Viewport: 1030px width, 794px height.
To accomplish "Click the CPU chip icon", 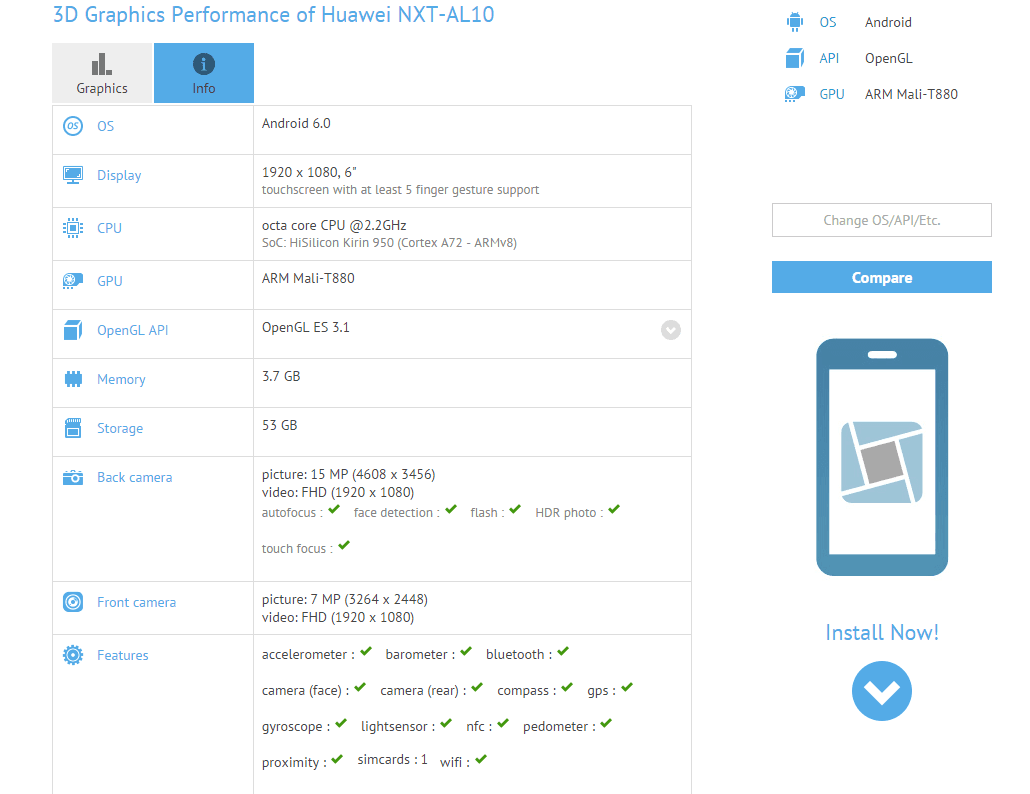I will [73, 228].
